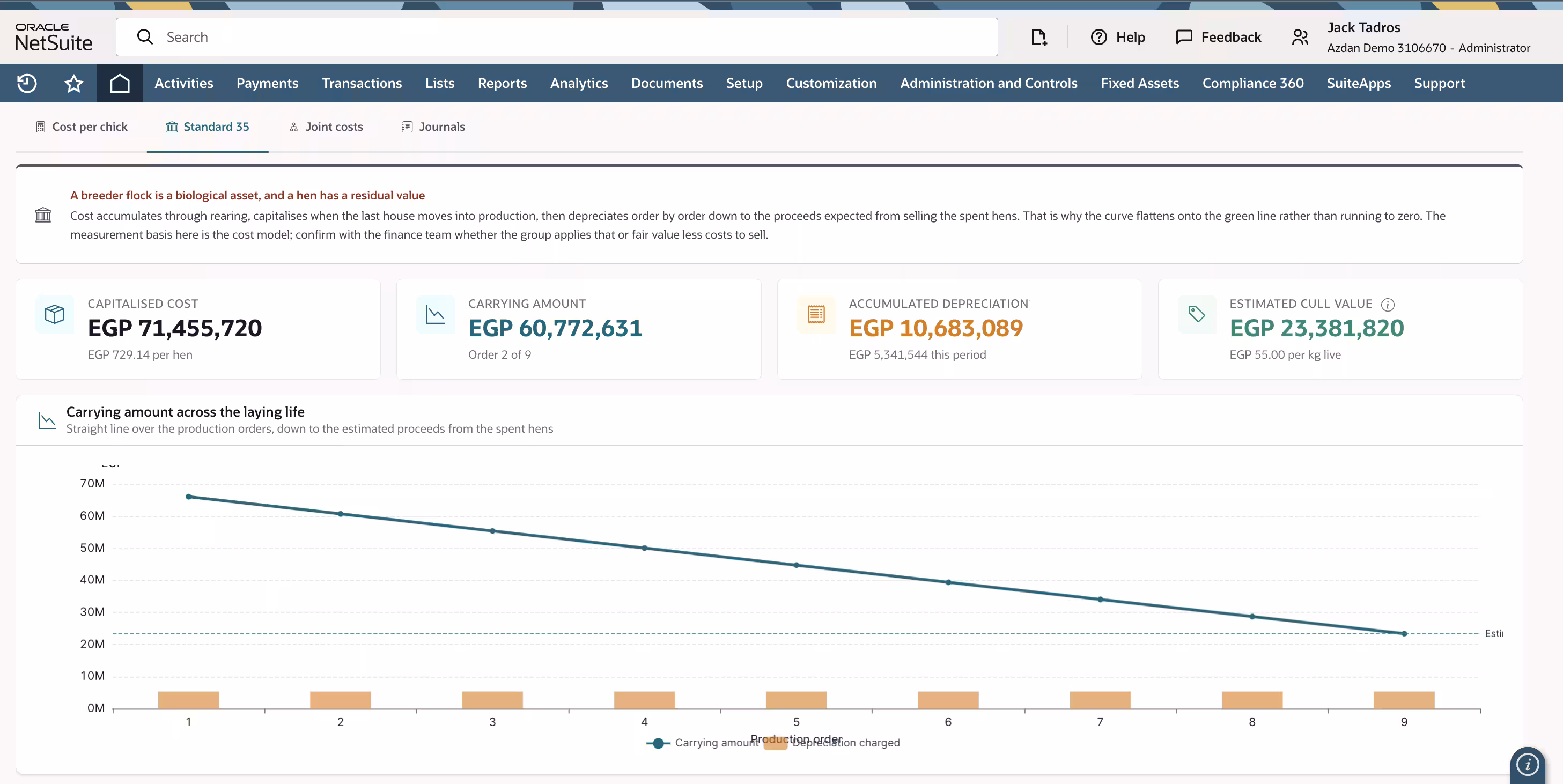Open the Transactions menu
The width and height of the screenshot is (1563, 784).
click(362, 83)
